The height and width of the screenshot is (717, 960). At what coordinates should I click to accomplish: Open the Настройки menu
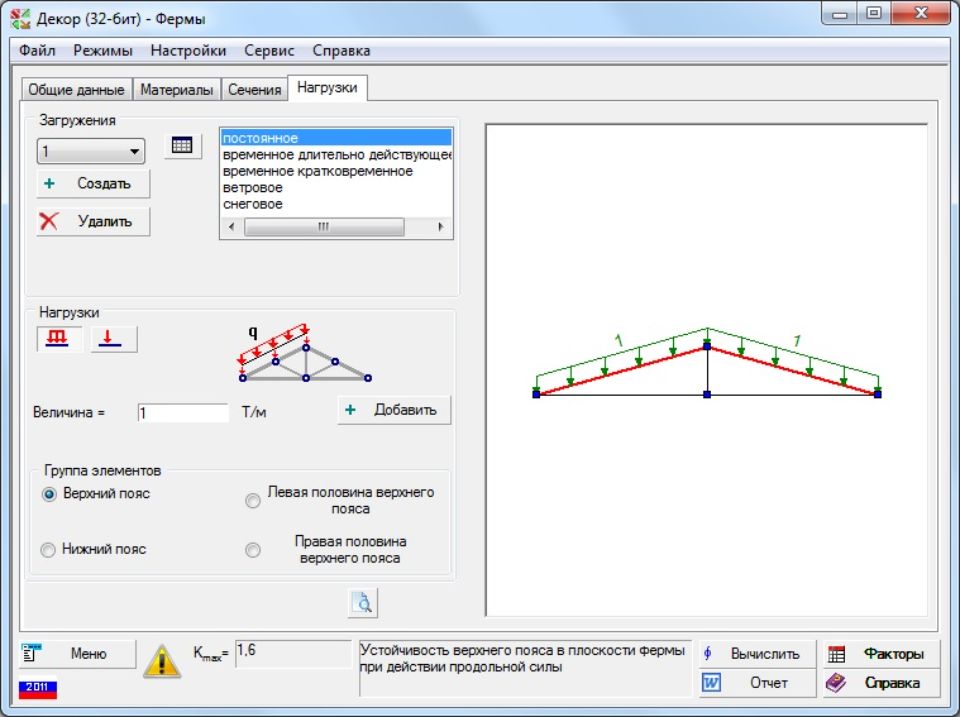click(188, 50)
